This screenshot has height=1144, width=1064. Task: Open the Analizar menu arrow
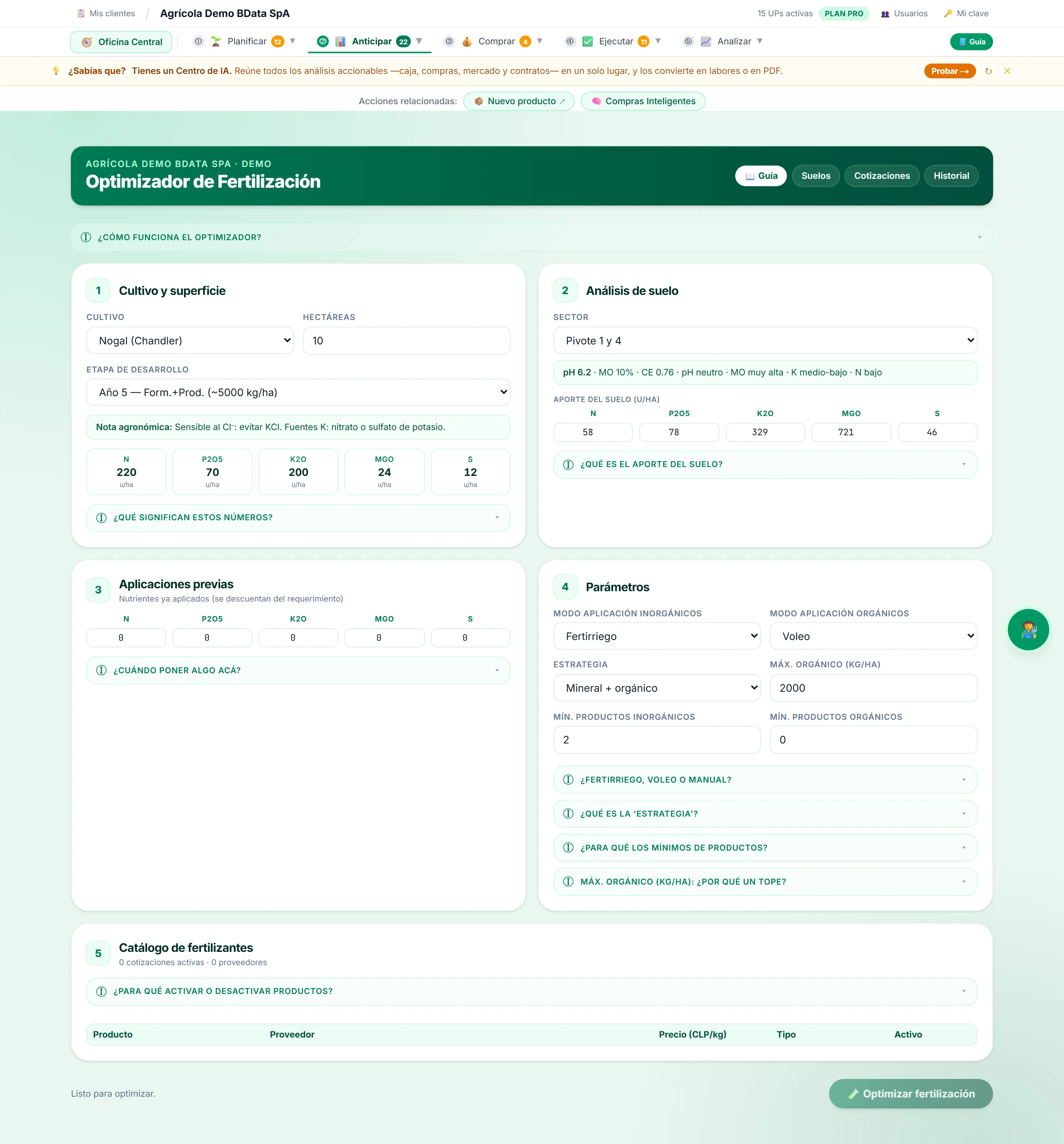(x=760, y=41)
